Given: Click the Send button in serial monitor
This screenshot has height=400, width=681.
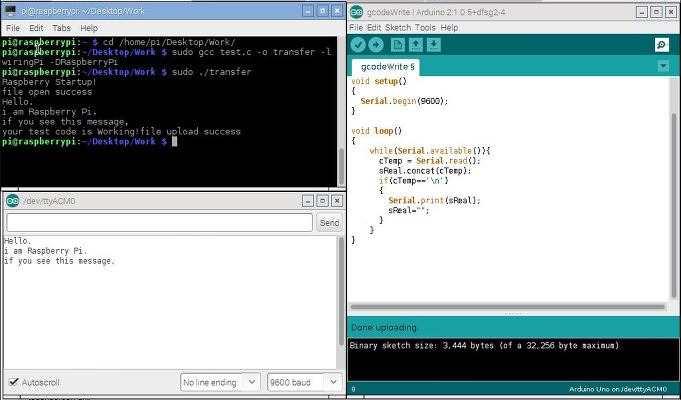Looking at the screenshot, I should [329, 223].
